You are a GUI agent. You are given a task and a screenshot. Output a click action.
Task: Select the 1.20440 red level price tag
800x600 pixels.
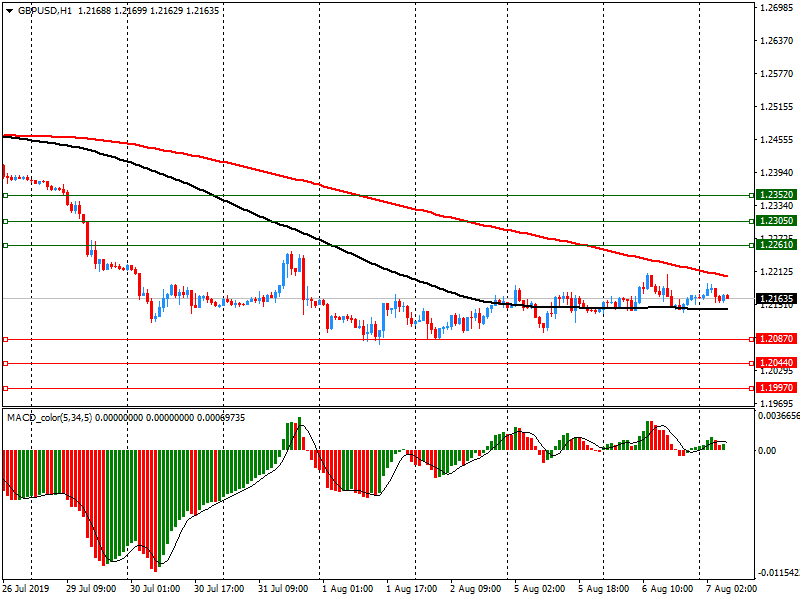pyautogui.click(x=776, y=363)
